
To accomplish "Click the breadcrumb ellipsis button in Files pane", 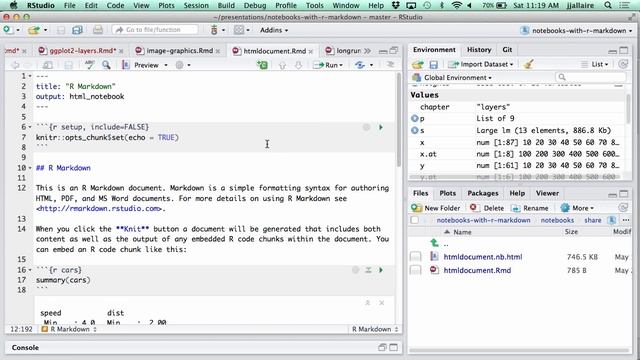I will click(x=626, y=220).
